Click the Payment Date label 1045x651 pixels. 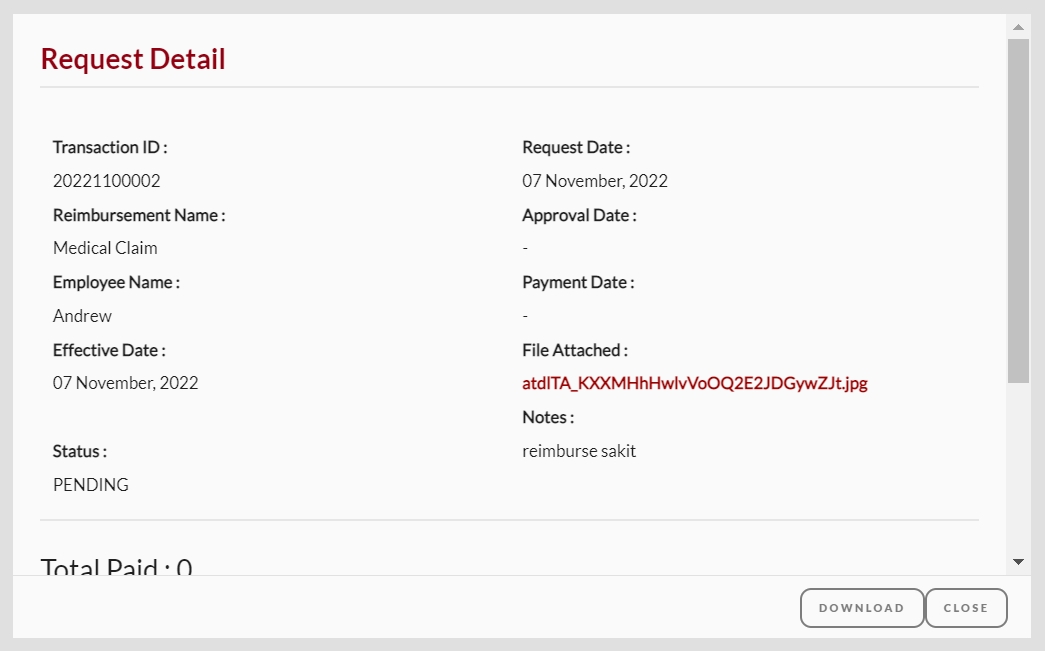(578, 283)
